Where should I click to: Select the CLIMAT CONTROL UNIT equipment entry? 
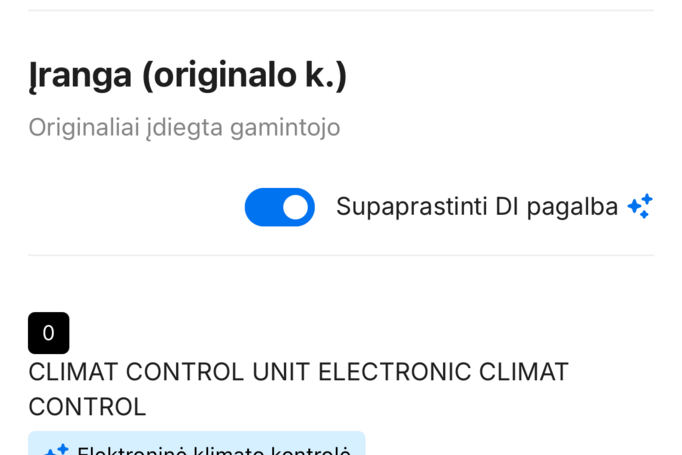298,388
